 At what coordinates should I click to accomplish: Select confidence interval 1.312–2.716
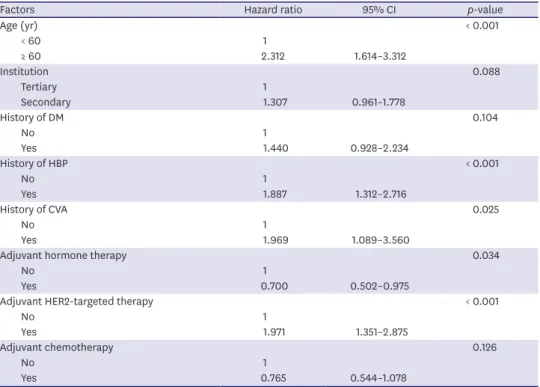[381, 194]
